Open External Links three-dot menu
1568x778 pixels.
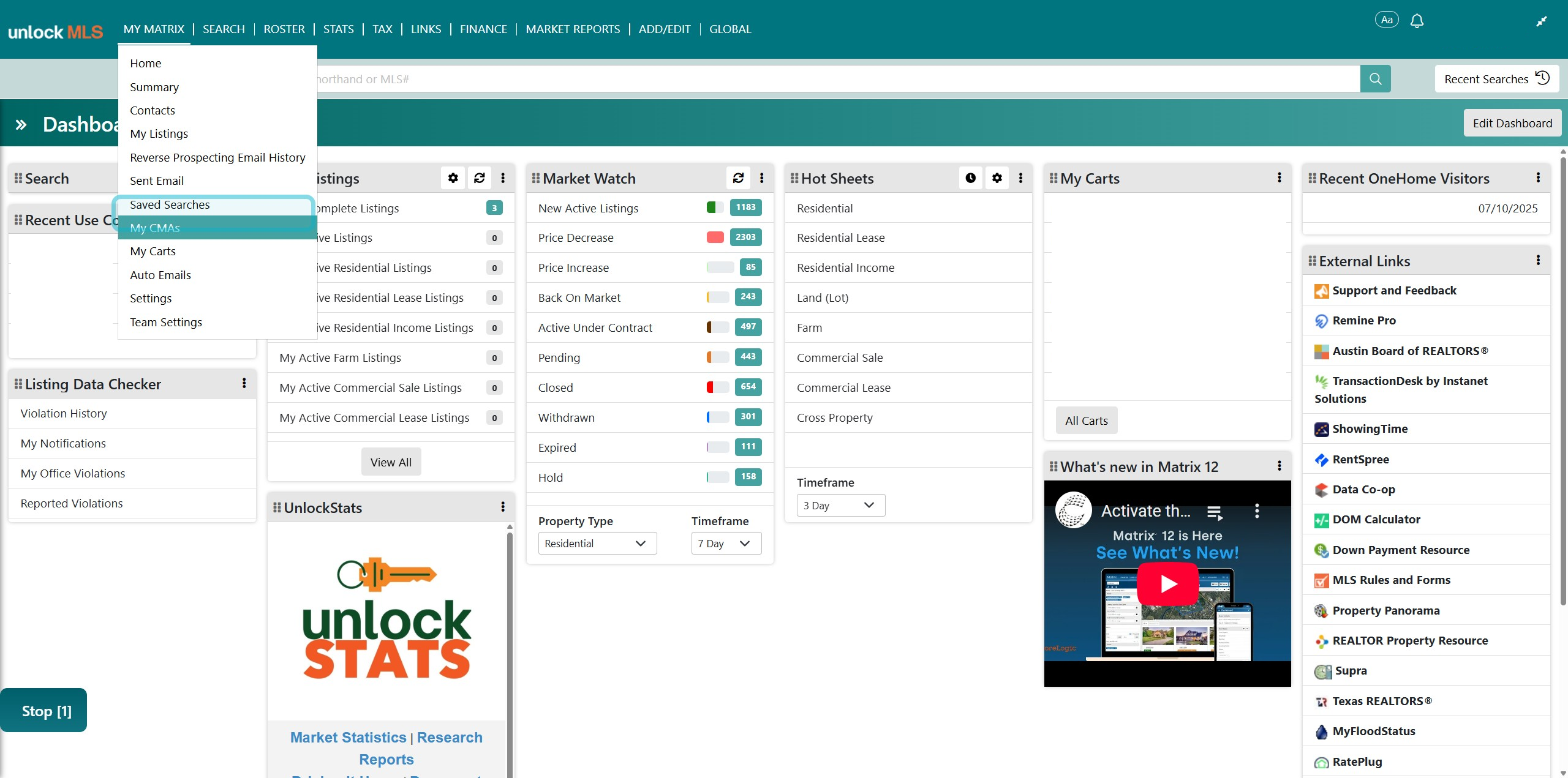click(1538, 261)
